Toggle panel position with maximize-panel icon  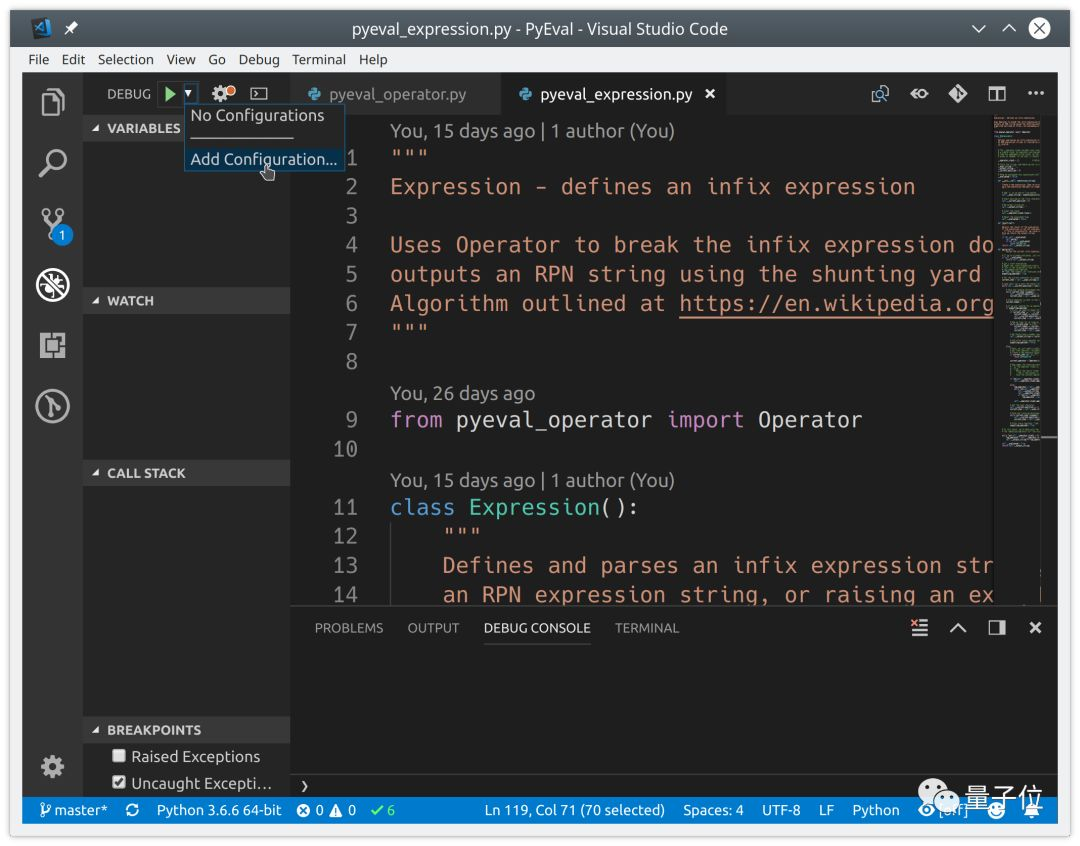(997, 628)
